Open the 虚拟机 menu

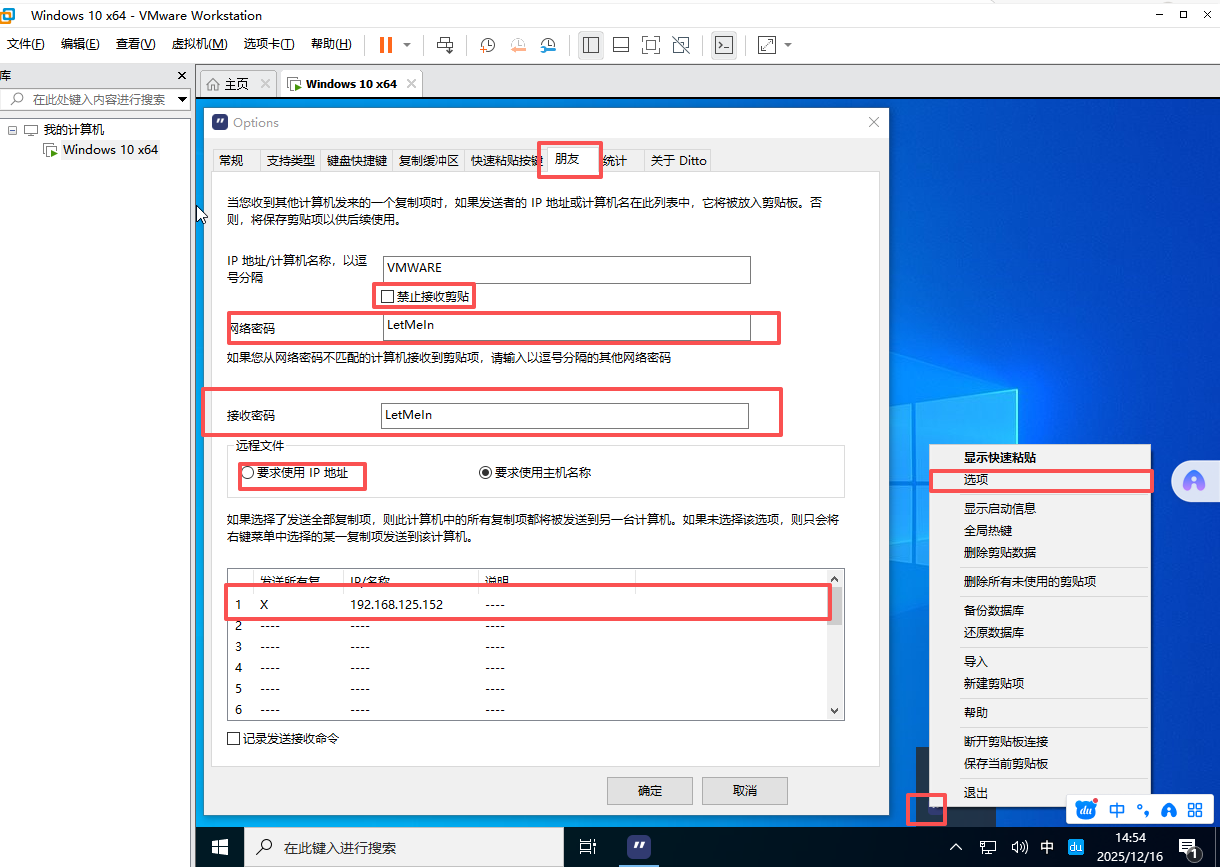[x=199, y=44]
